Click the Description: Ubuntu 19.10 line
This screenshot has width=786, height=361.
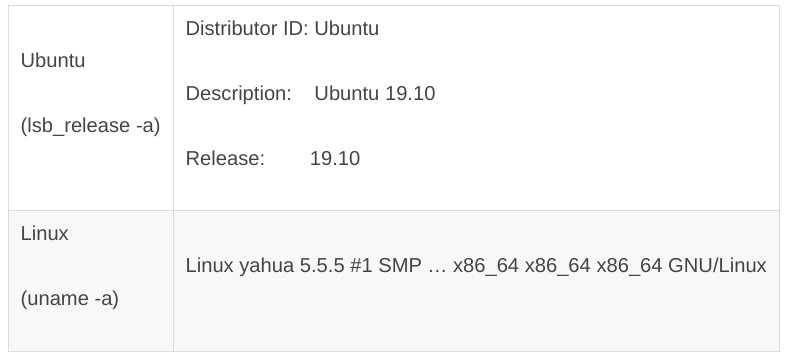point(310,94)
